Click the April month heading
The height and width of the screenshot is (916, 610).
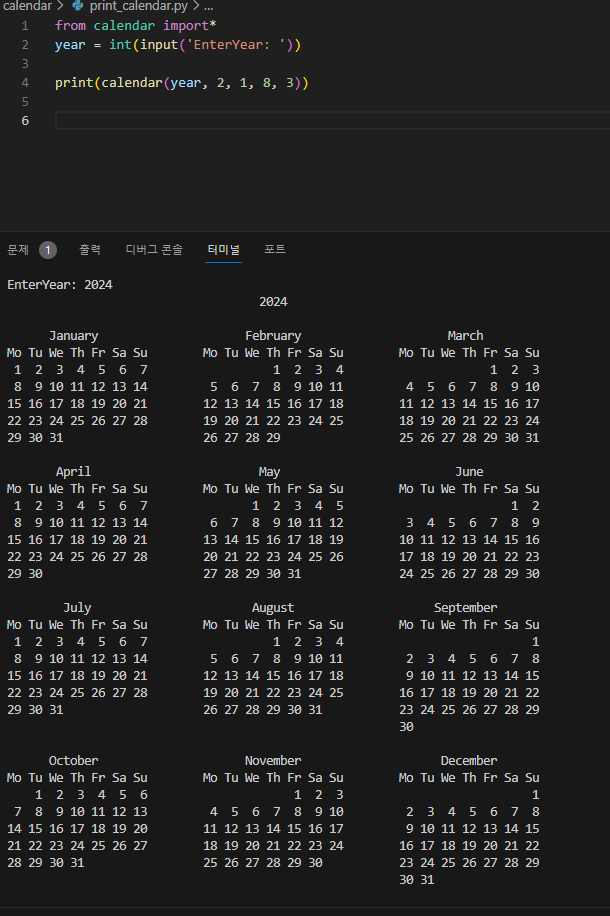tap(74, 472)
